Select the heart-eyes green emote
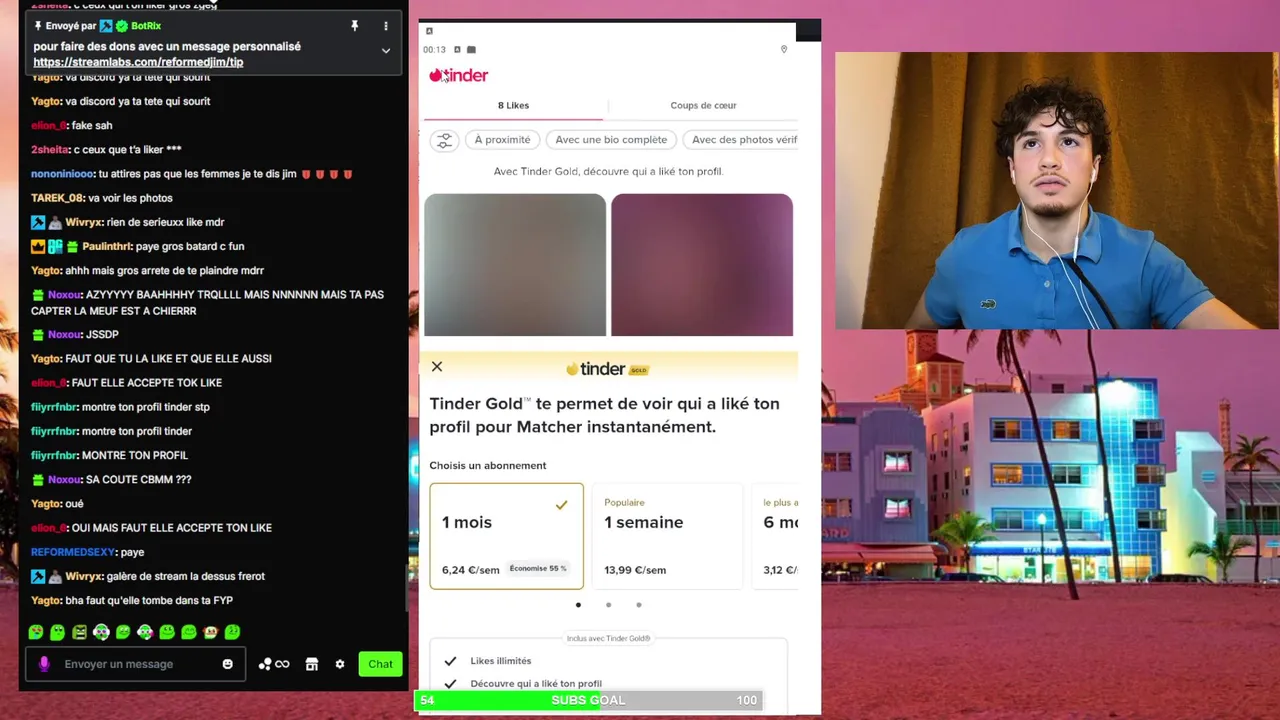This screenshot has width=1280, height=720. (36, 632)
